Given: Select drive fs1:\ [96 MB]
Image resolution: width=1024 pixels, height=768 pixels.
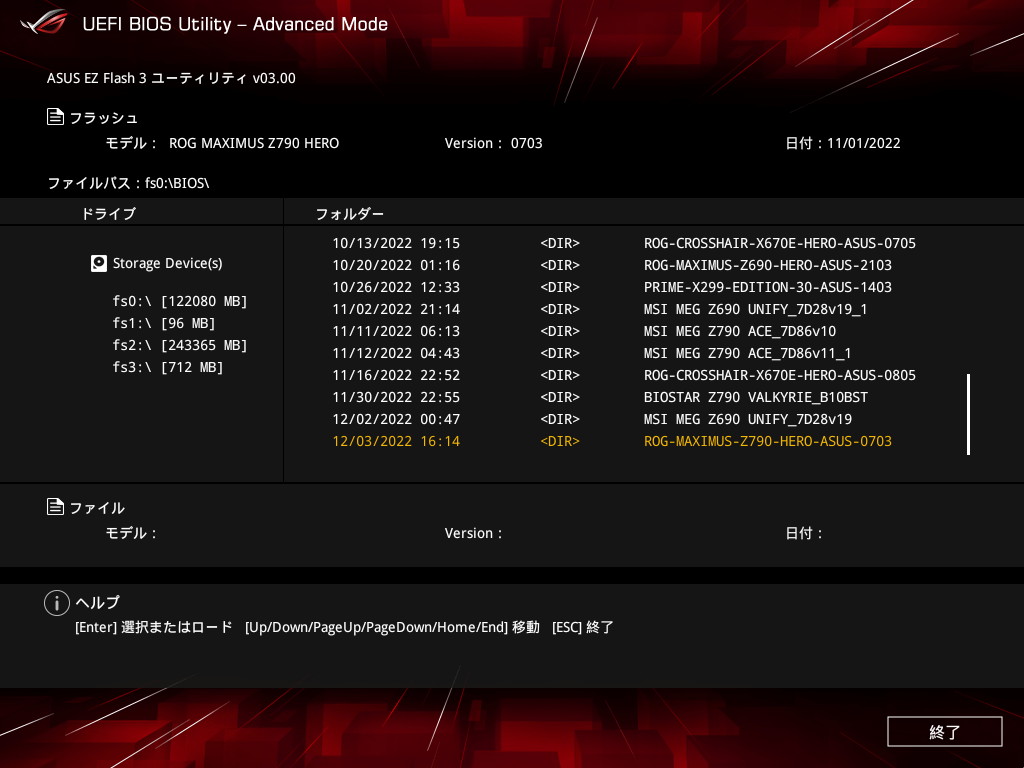Looking at the screenshot, I should point(163,323).
